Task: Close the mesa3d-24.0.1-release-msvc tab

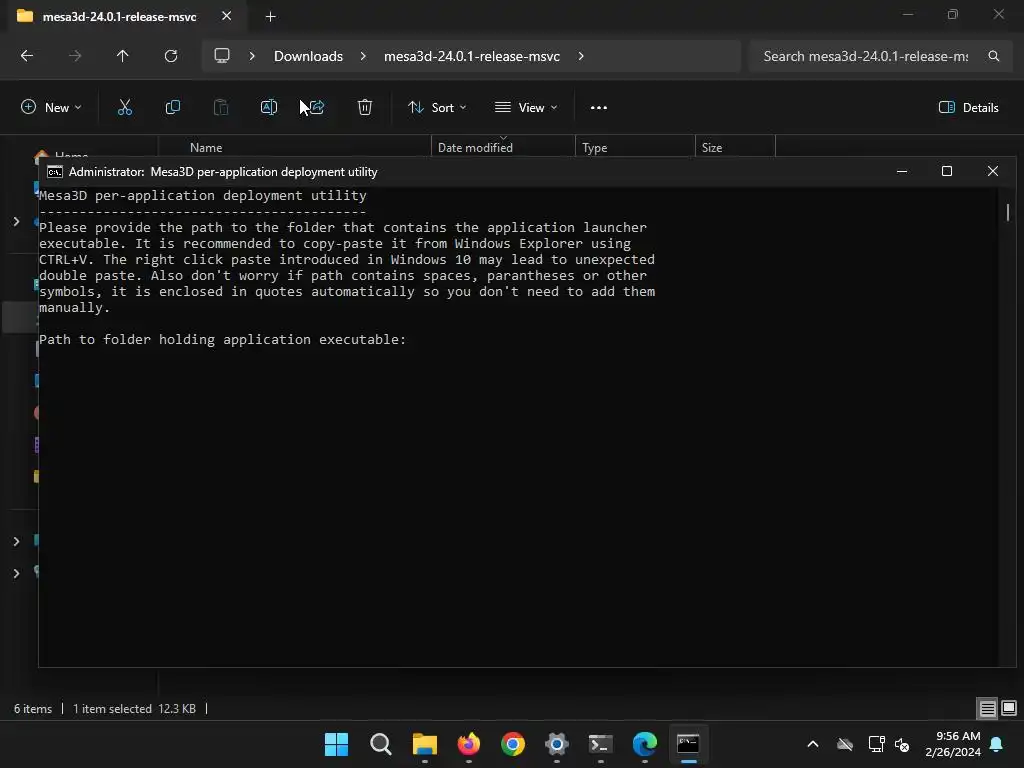Action: point(226,16)
